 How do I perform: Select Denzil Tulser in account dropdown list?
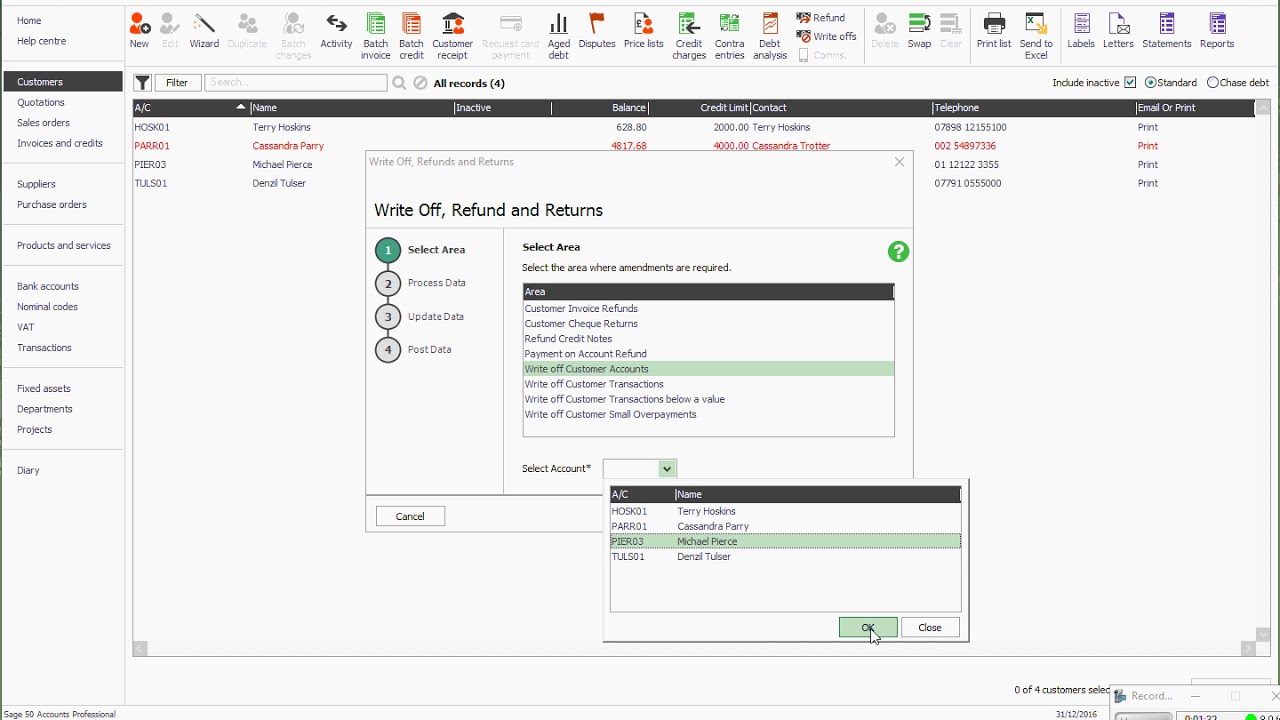[785, 557]
